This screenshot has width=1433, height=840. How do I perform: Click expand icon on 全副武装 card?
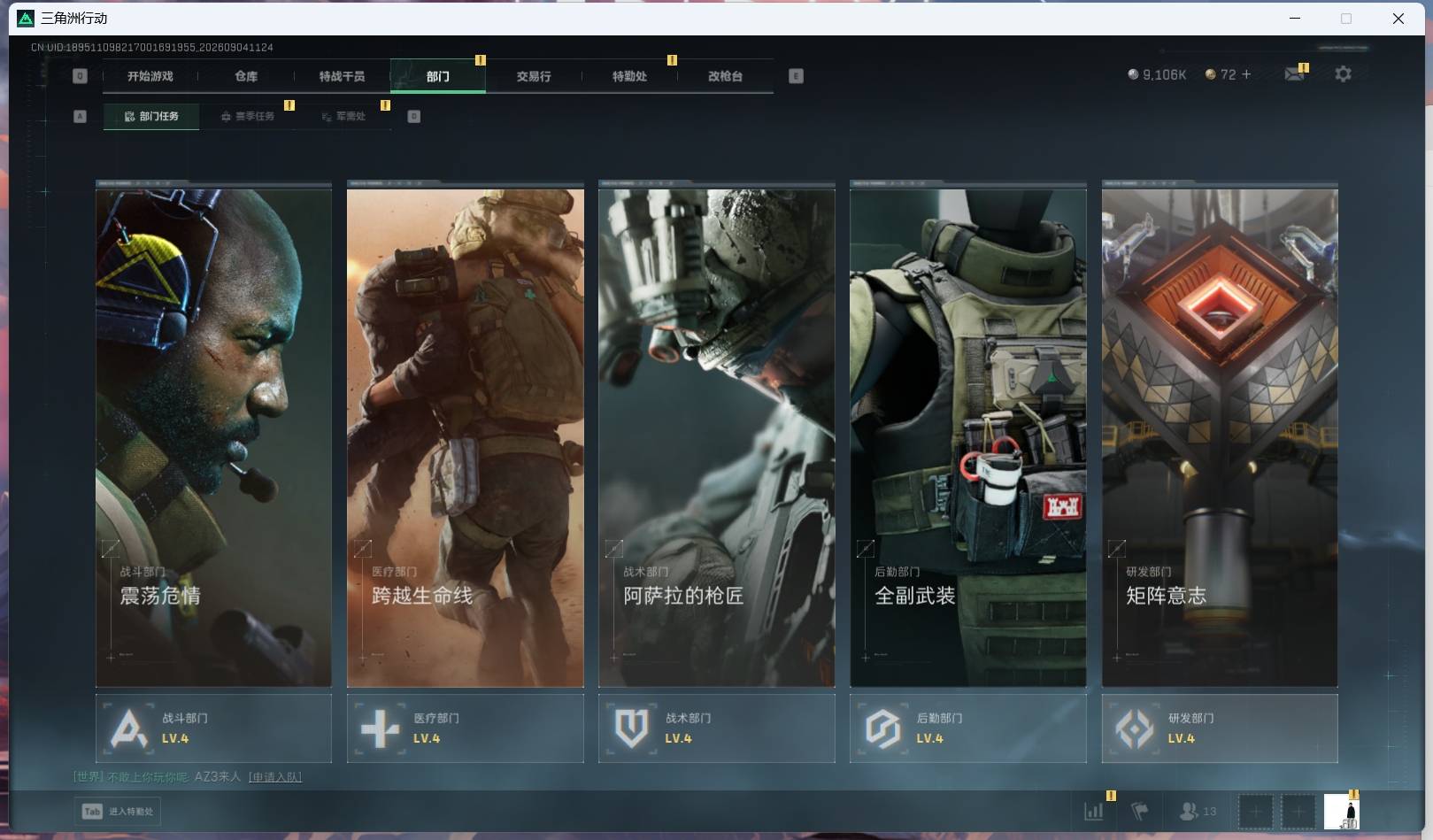click(865, 549)
